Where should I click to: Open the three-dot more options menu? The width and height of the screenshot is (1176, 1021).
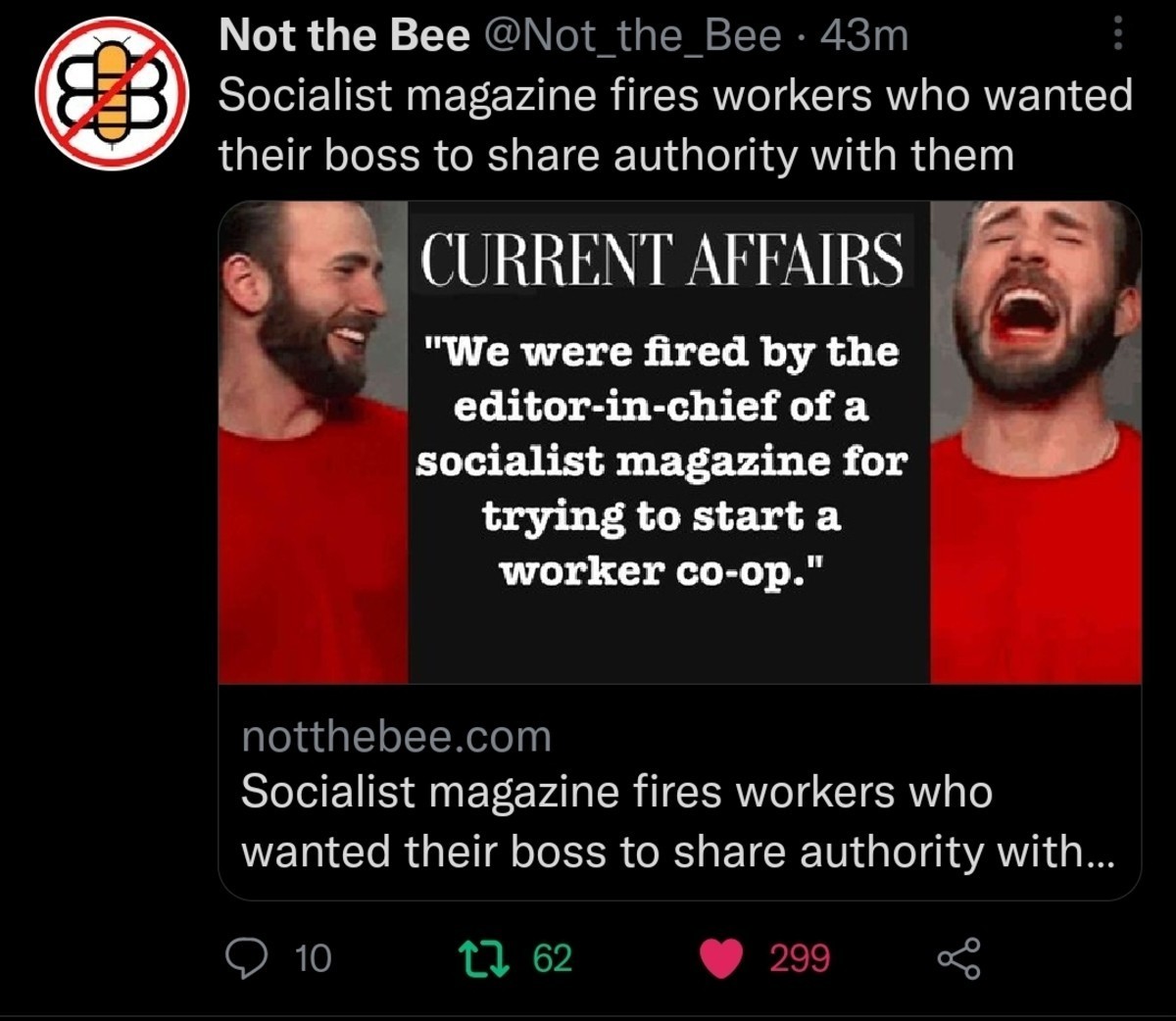(x=1117, y=37)
